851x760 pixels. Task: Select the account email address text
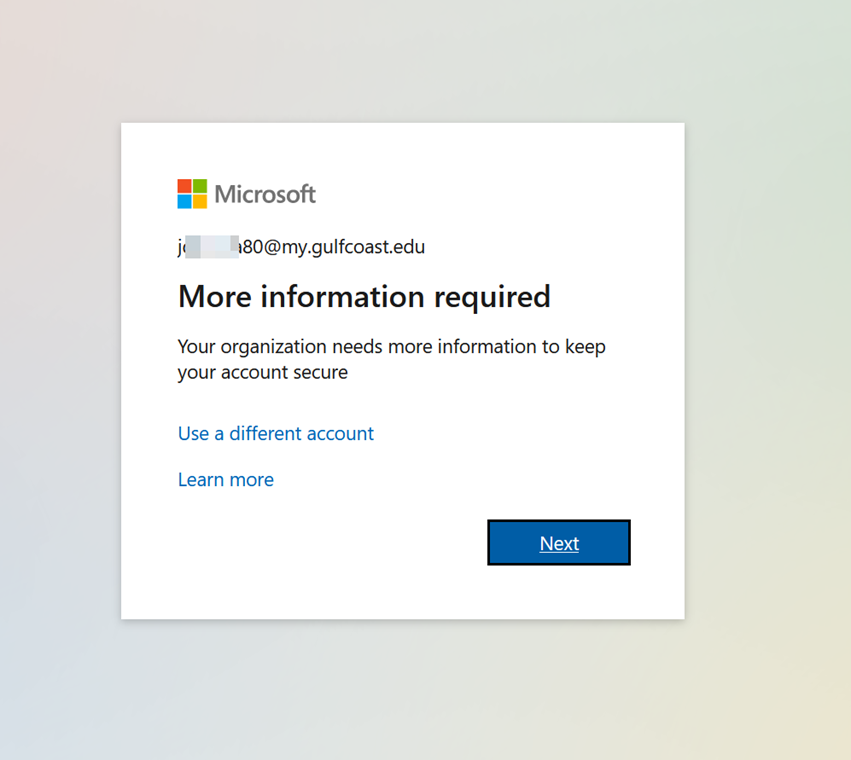301,246
